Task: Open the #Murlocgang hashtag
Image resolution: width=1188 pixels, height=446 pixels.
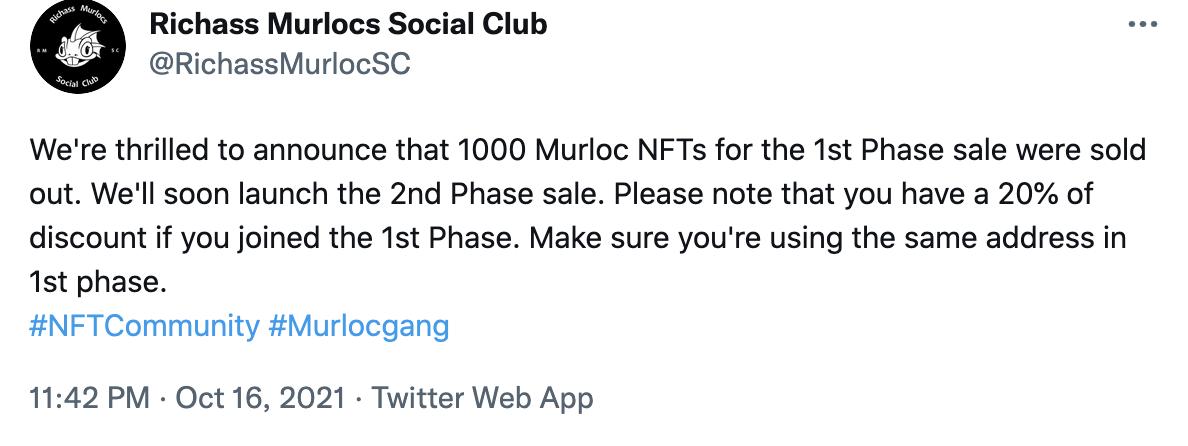Action: [359, 326]
